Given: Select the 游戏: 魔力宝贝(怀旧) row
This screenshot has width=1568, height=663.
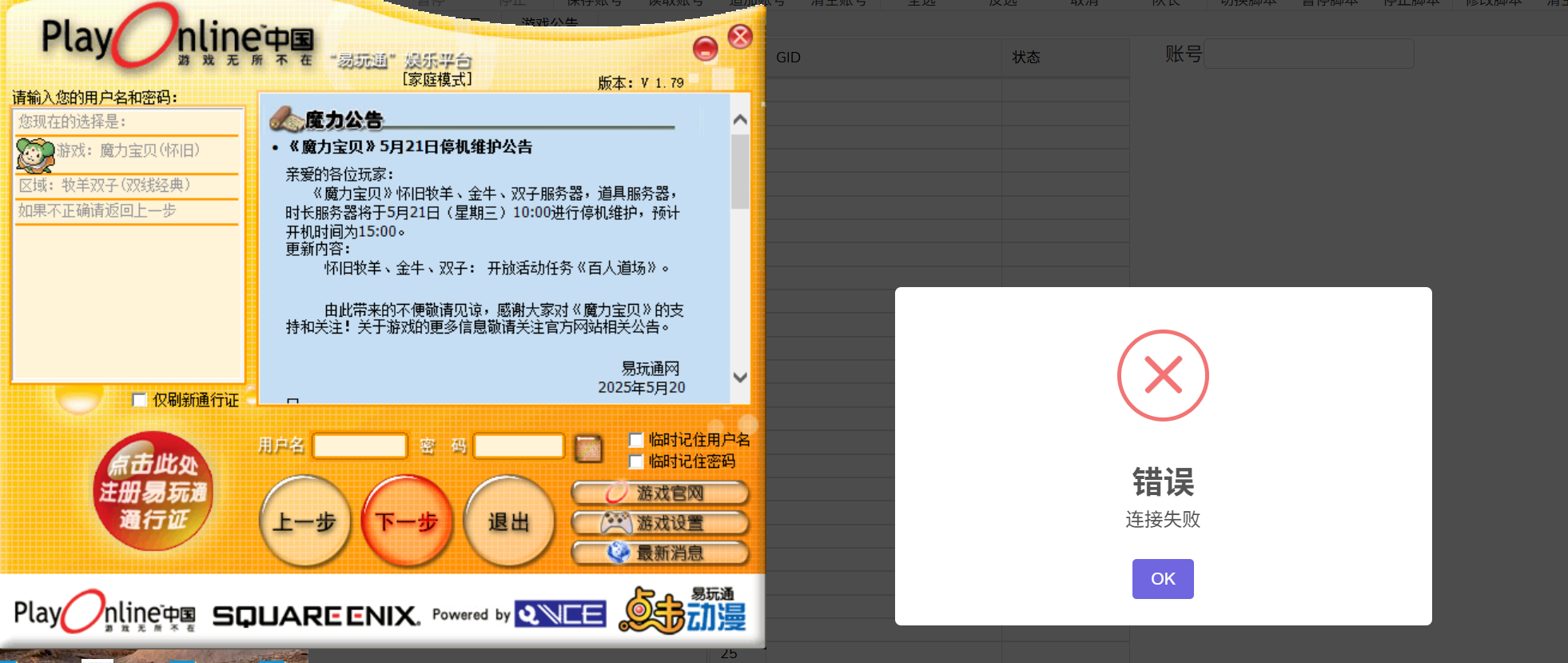Looking at the screenshot, I should [128, 150].
